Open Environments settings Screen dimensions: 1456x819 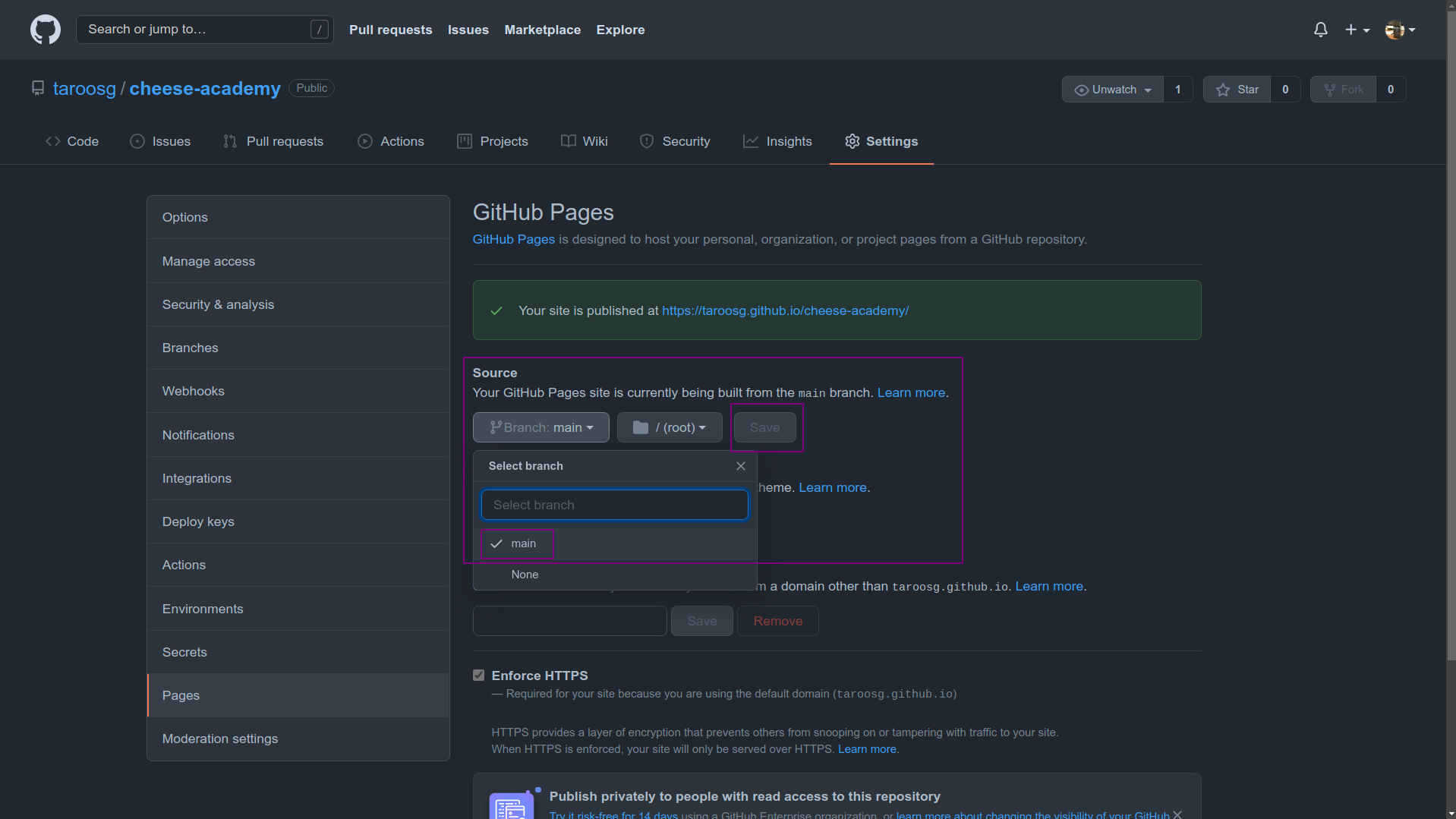[298, 609]
